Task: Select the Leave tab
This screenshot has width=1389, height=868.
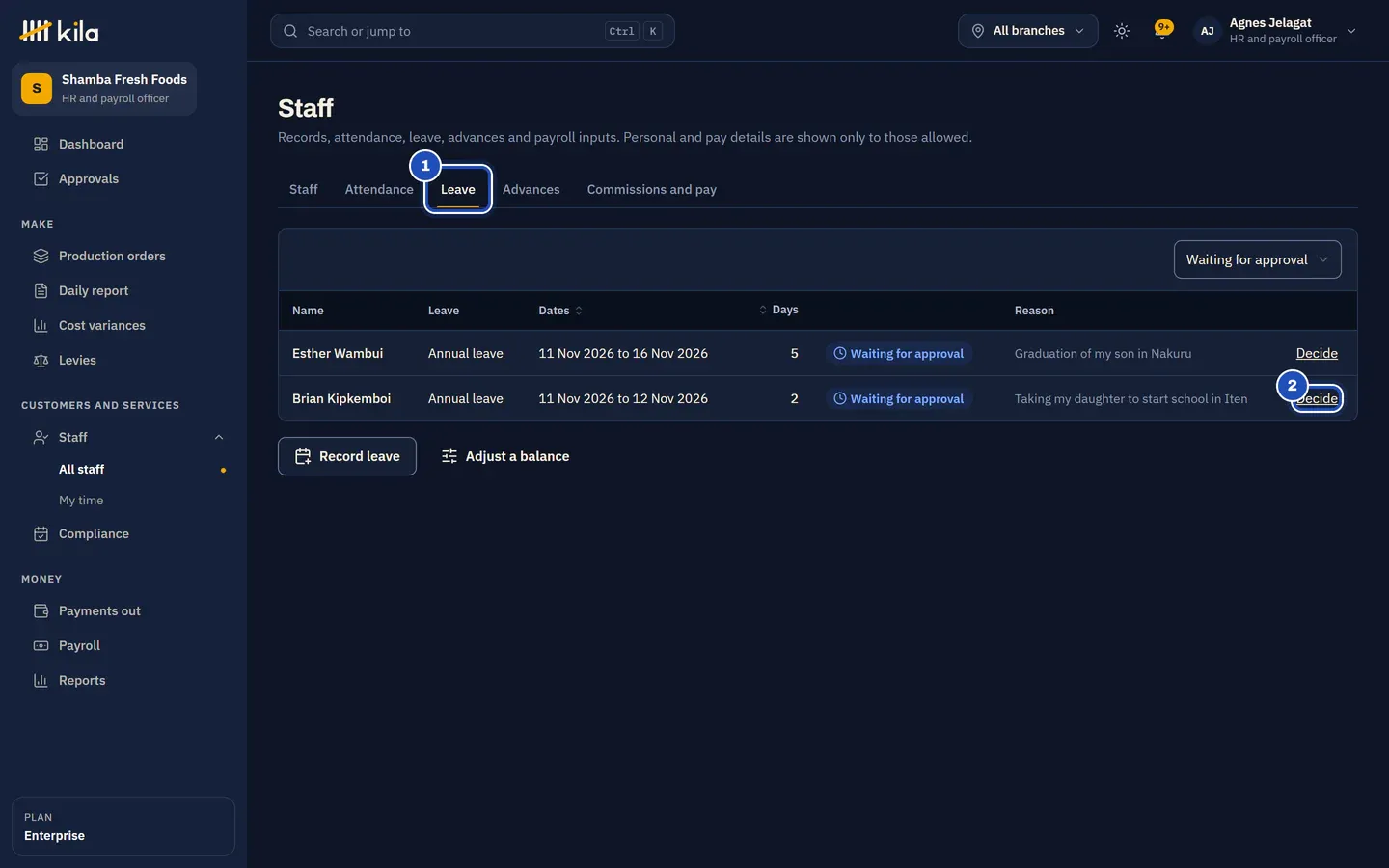Action: point(458,189)
